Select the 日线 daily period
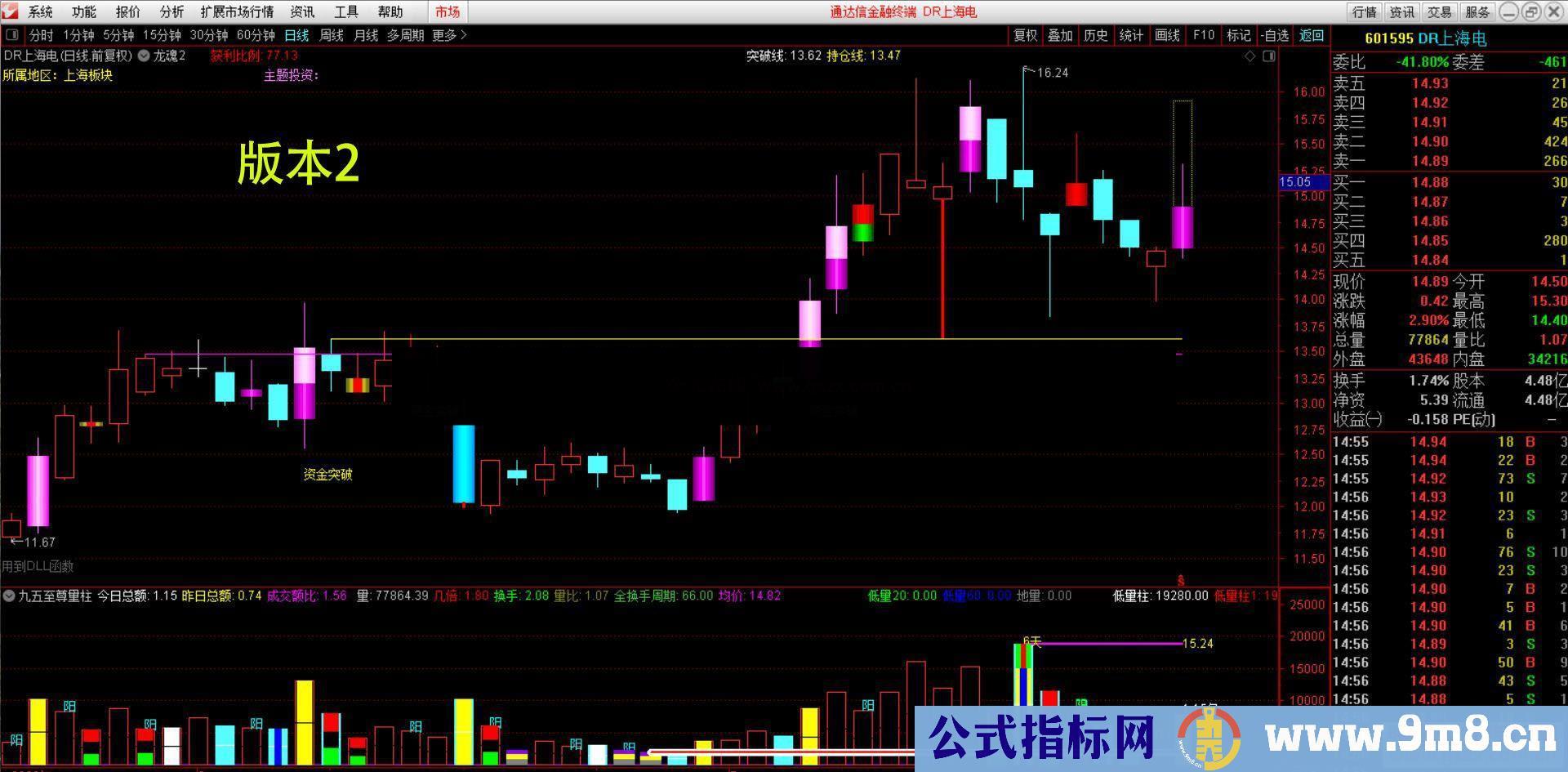1568x772 pixels. pyautogui.click(x=296, y=35)
